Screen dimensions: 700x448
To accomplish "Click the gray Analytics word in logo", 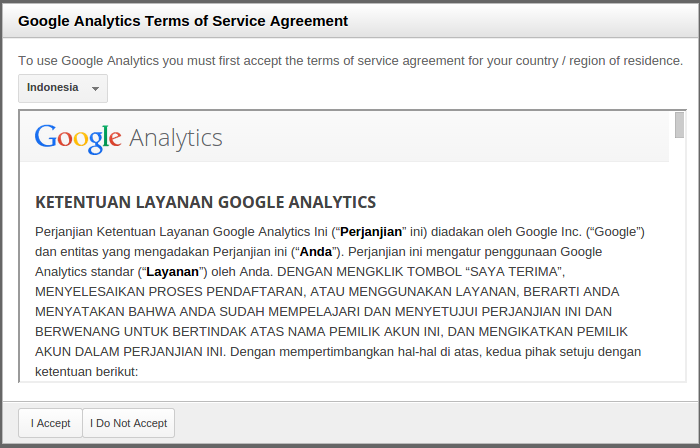I will tap(176, 138).
